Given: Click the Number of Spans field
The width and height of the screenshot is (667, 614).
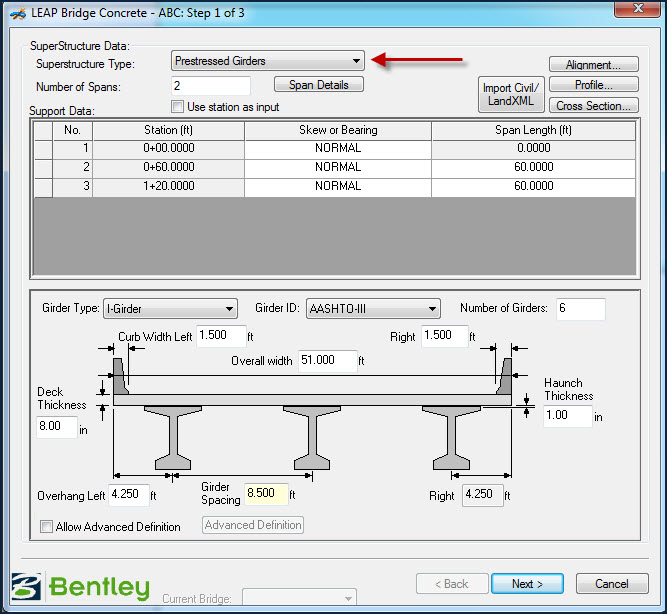Looking at the screenshot, I should coord(210,86).
